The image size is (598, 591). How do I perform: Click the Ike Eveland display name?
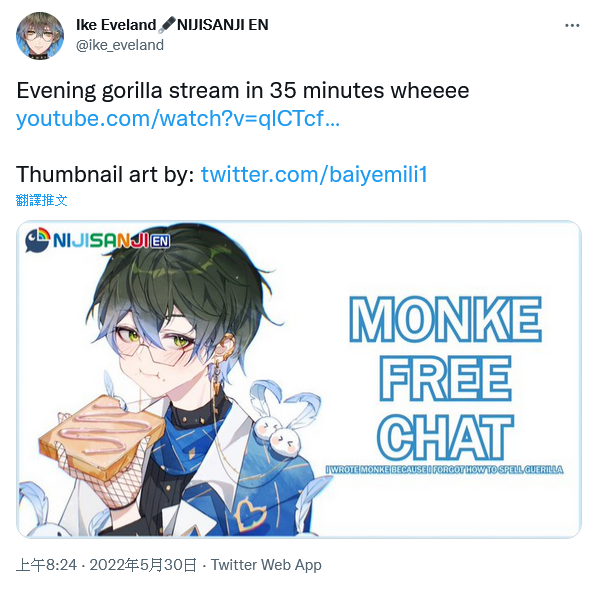(116, 25)
